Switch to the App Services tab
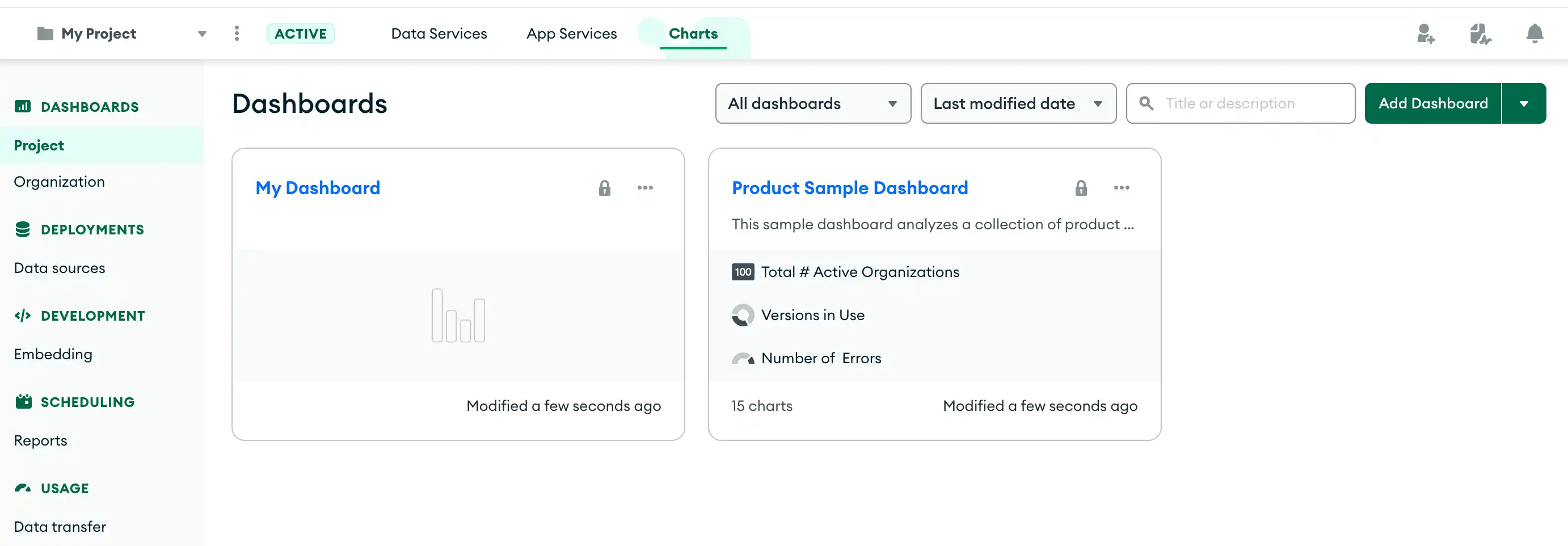Viewport: 1568px width, 546px height. pyautogui.click(x=572, y=33)
